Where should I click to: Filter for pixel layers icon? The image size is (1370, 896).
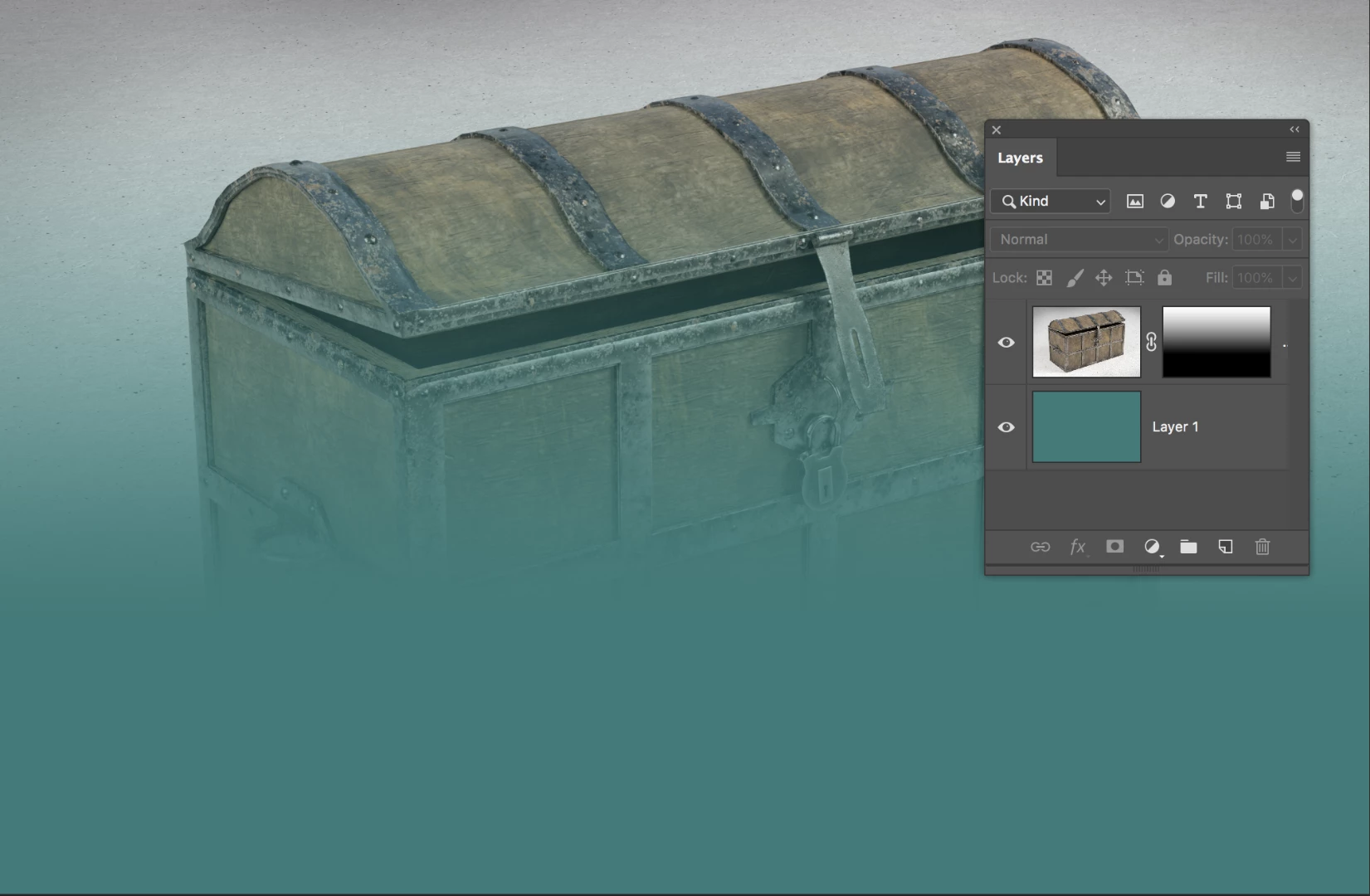tap(1134, 201)
